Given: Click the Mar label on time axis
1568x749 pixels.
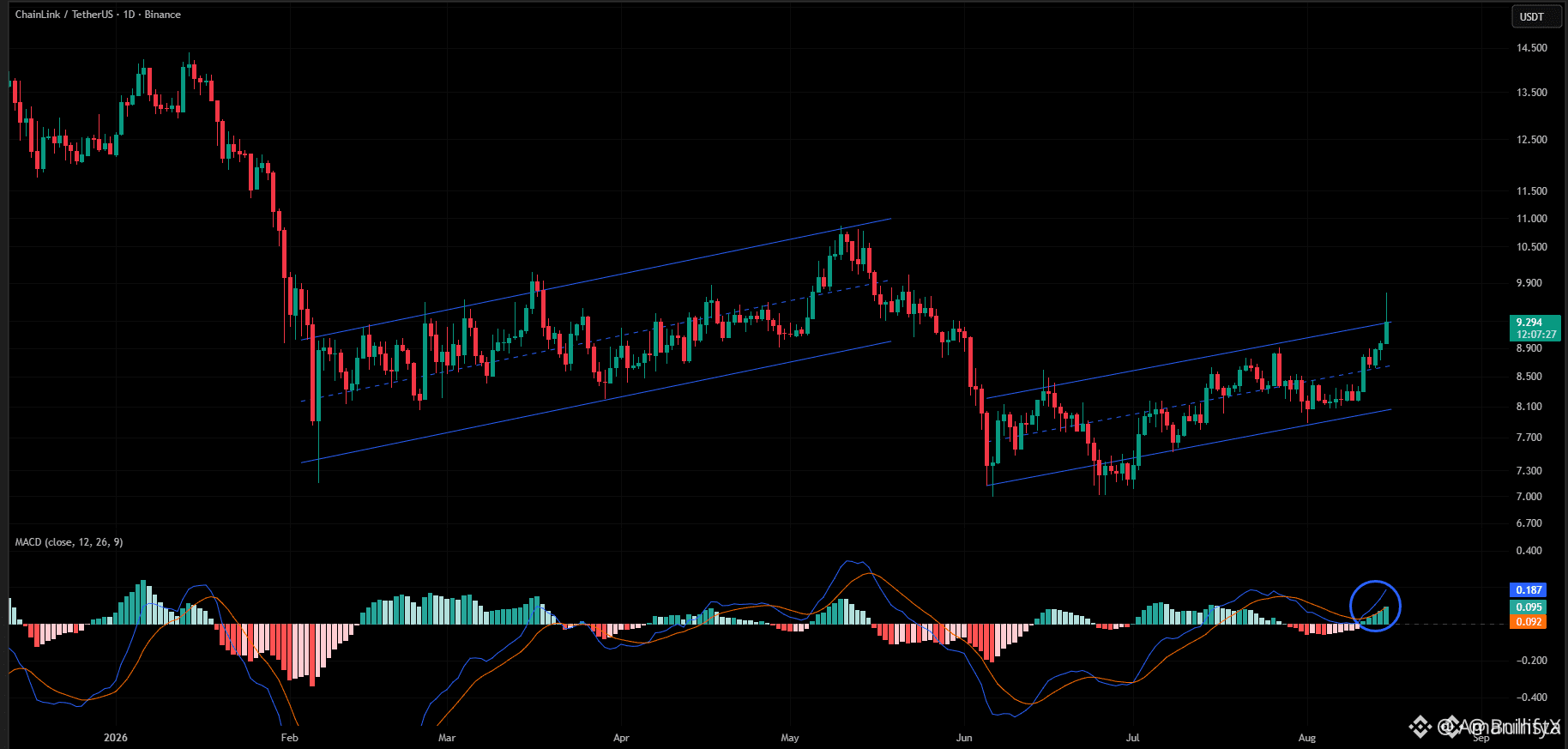Looking at the screenshot, I should tap(447, 738).
